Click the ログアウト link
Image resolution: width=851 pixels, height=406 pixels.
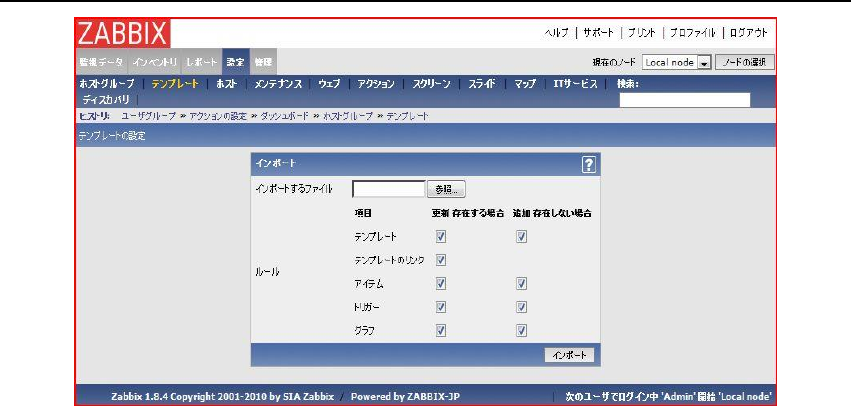[x=748, y=33]
